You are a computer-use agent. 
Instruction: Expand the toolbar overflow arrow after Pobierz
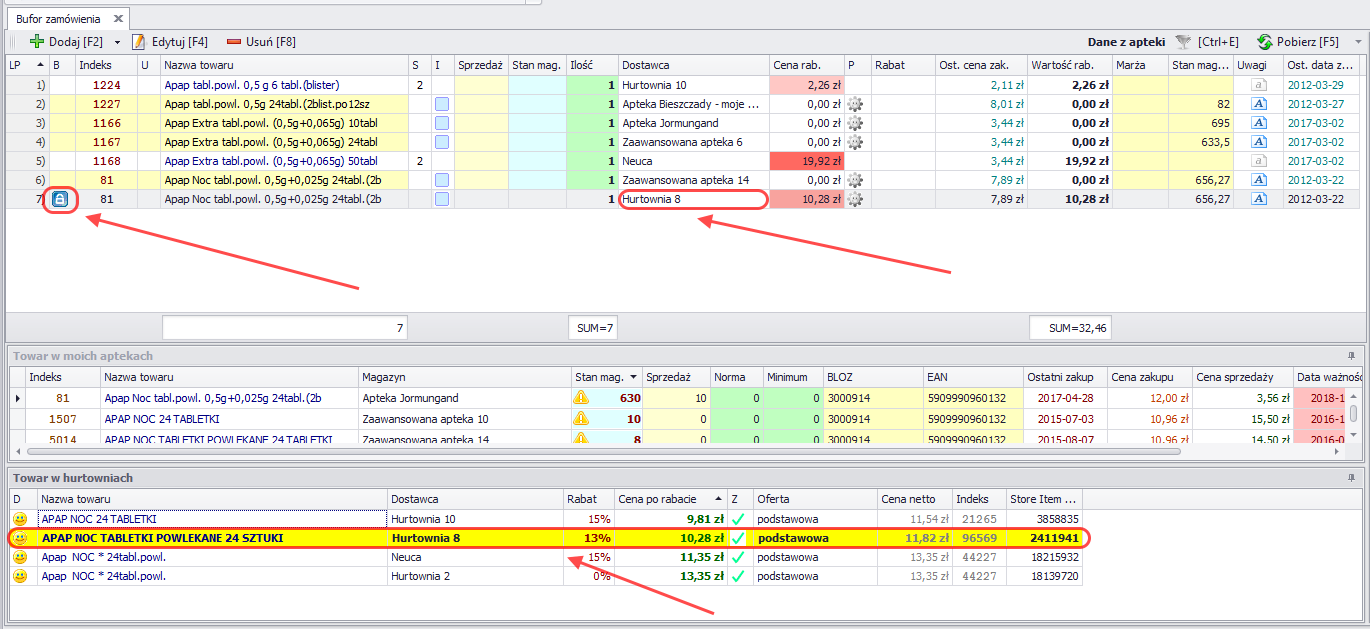coord(1357,42)
